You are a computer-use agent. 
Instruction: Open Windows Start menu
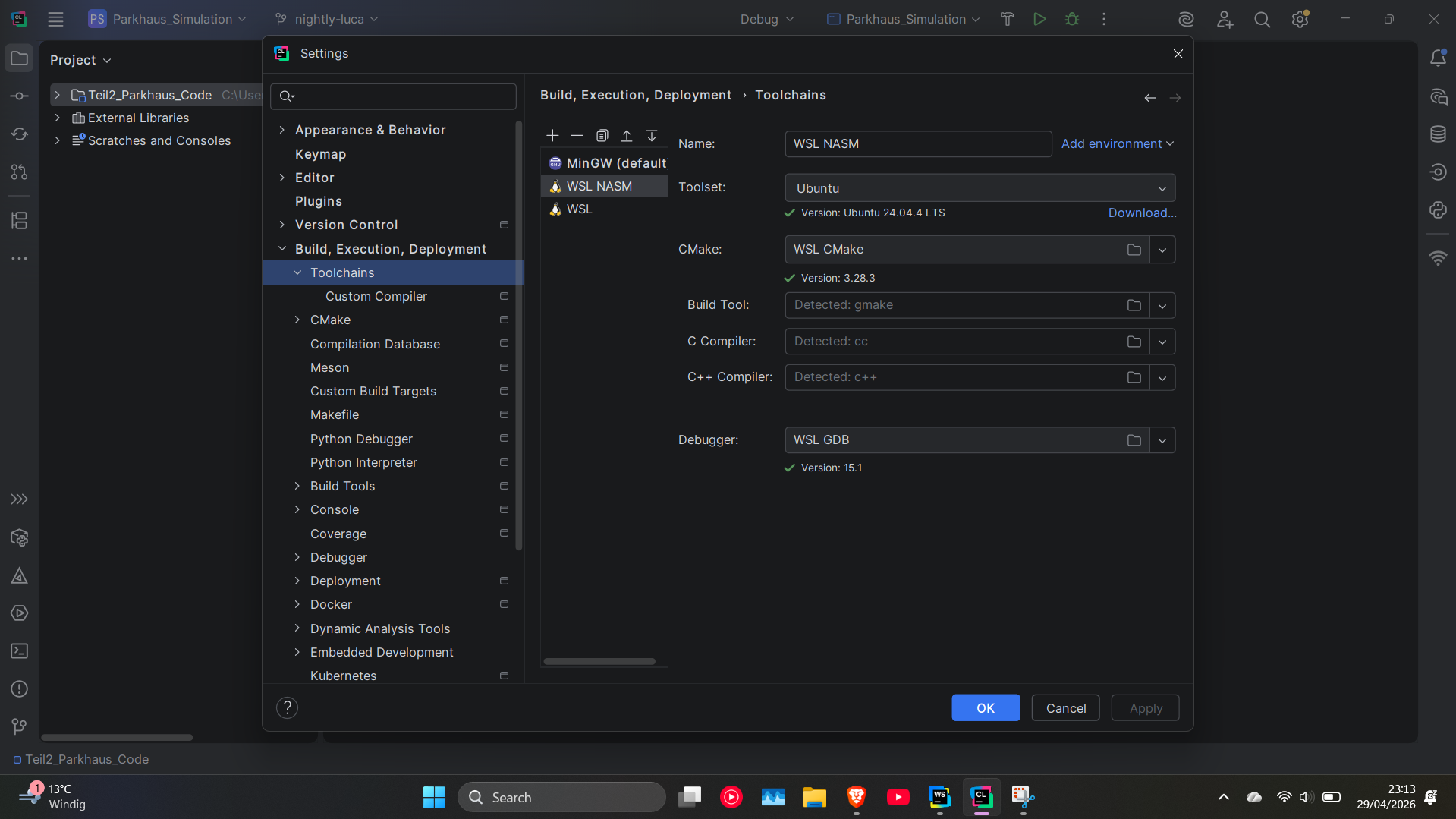coord(434,797)
